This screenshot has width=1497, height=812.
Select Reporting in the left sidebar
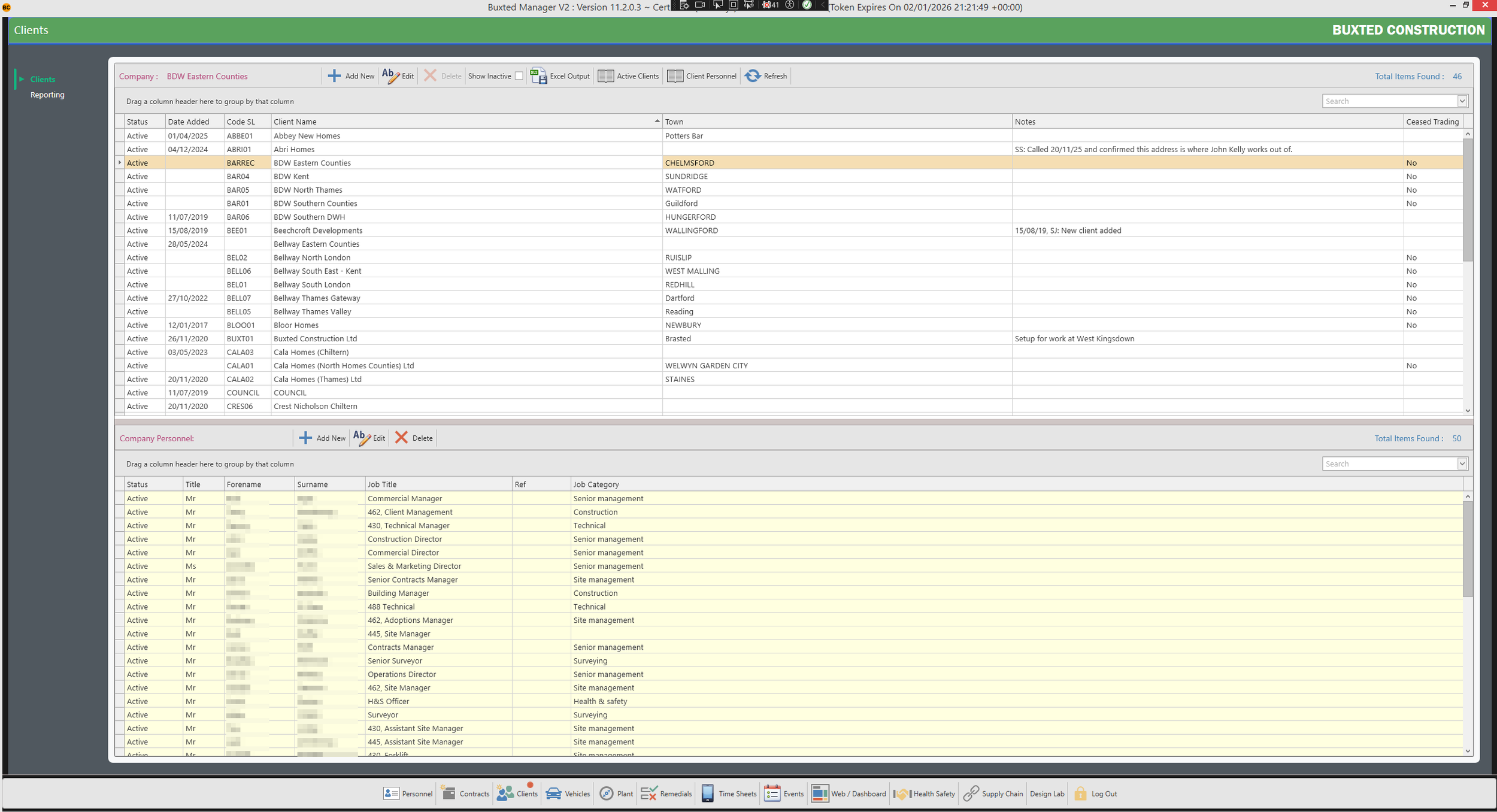[x=47, y=95]
